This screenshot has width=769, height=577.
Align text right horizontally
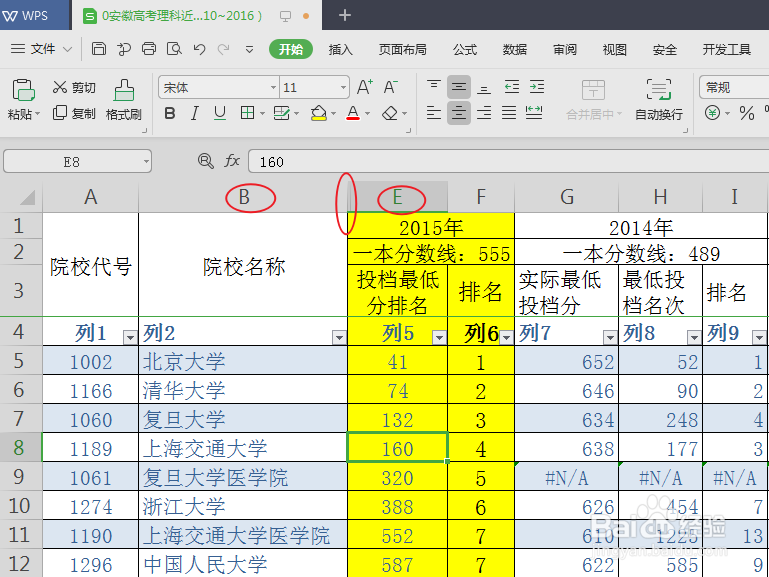click(484, 113)
